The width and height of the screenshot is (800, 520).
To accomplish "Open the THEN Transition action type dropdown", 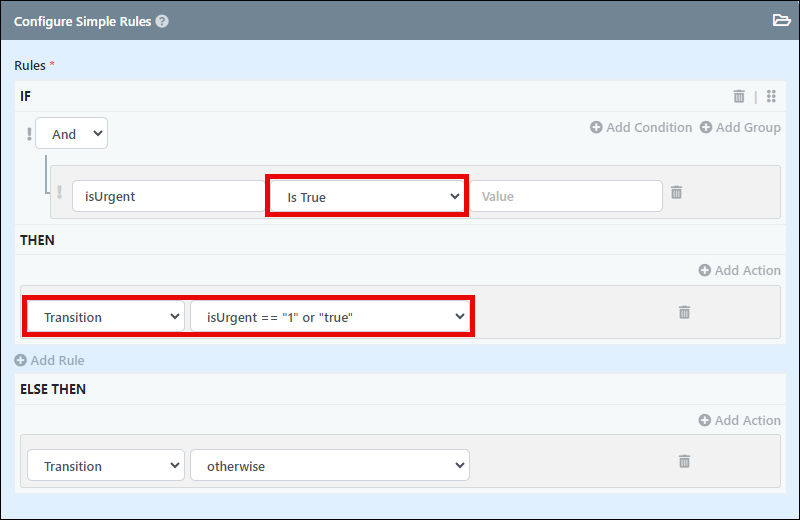I will (106, 317).
